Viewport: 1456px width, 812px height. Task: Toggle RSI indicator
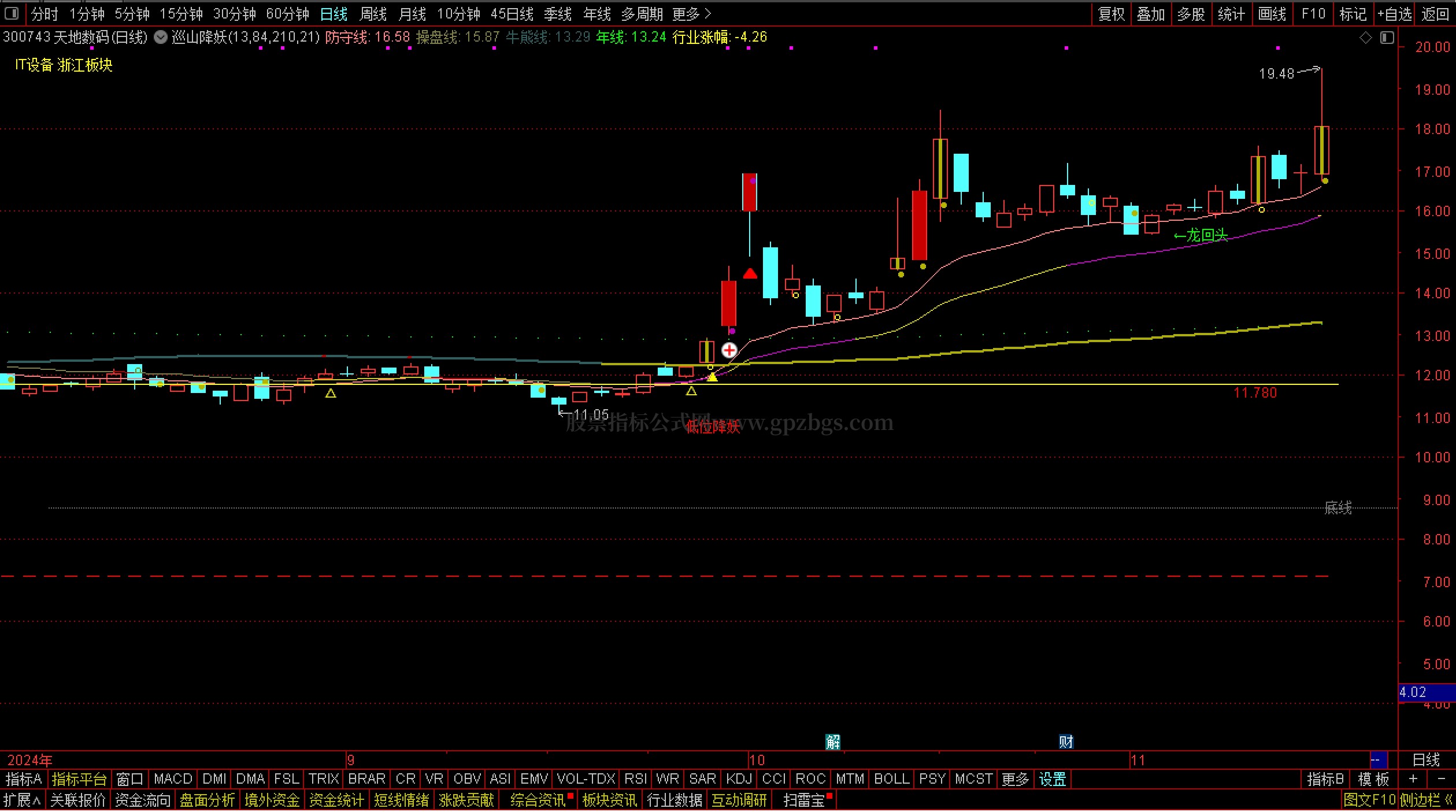point(635,779)
